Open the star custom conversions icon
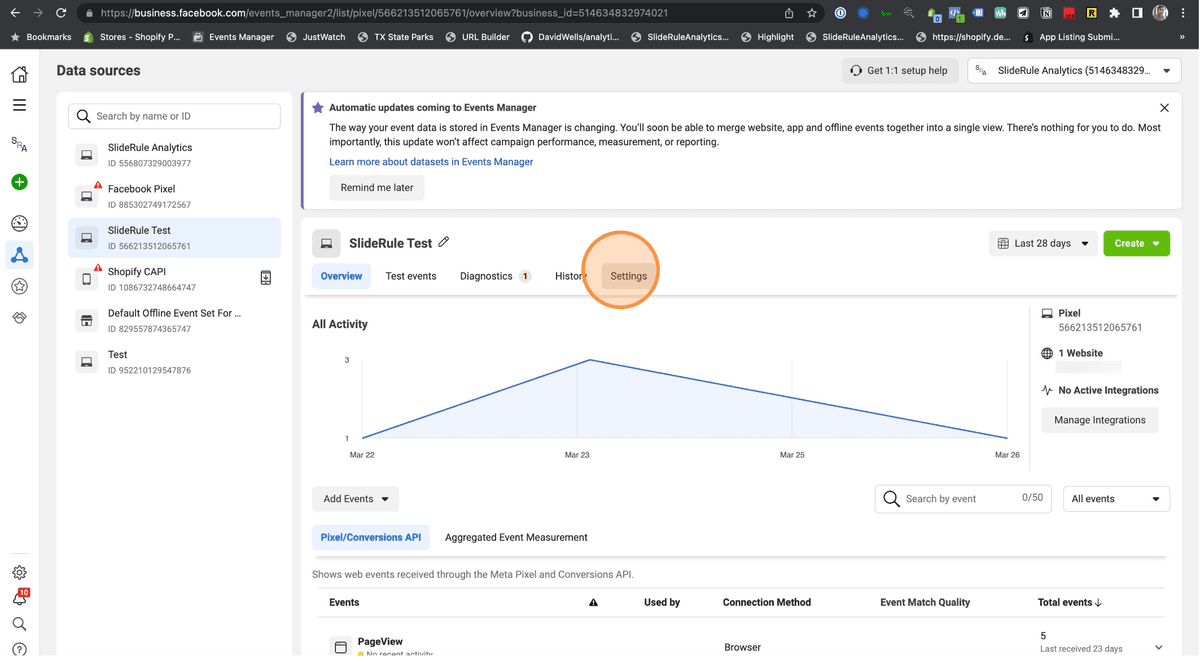The width and height of the screenshot is (1200, 662). point(19,286)
